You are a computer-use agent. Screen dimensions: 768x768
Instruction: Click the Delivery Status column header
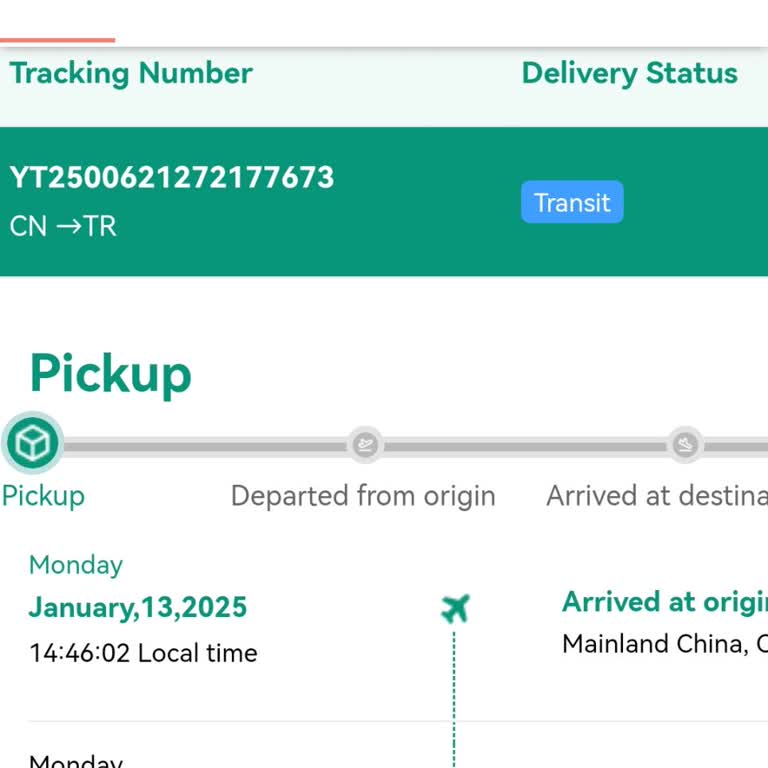tap(629, 73)
